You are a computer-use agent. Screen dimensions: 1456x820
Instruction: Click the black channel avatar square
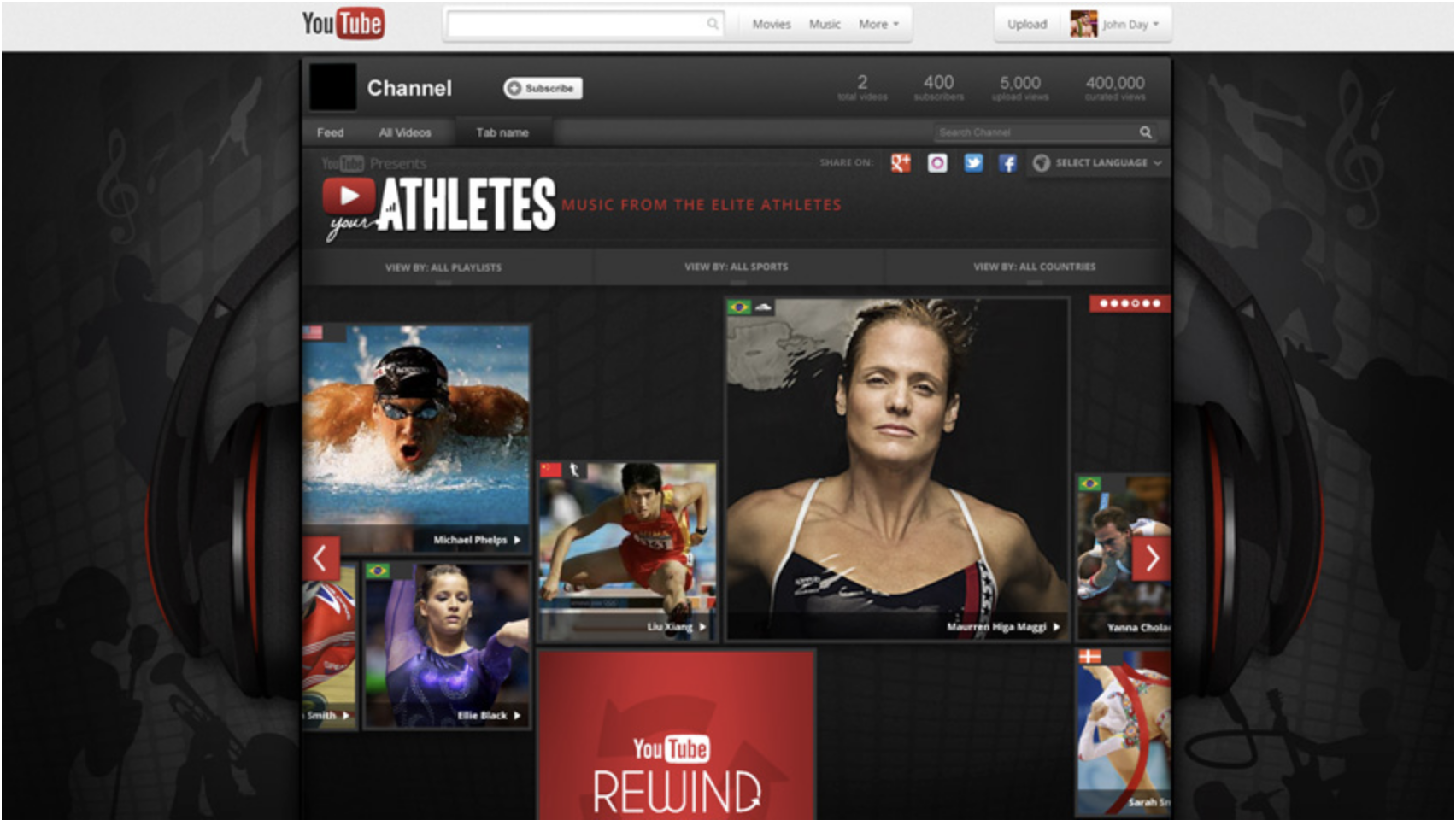point(332,87)
